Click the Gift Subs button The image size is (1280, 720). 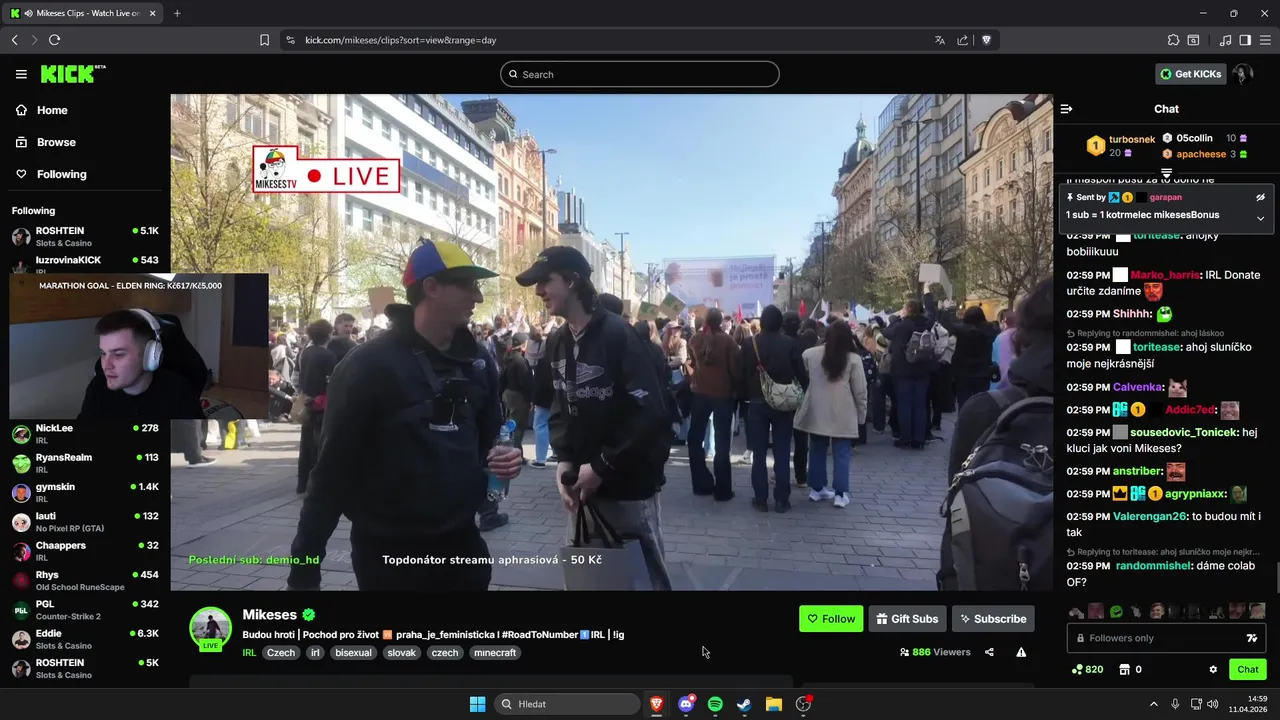[907, 619]
